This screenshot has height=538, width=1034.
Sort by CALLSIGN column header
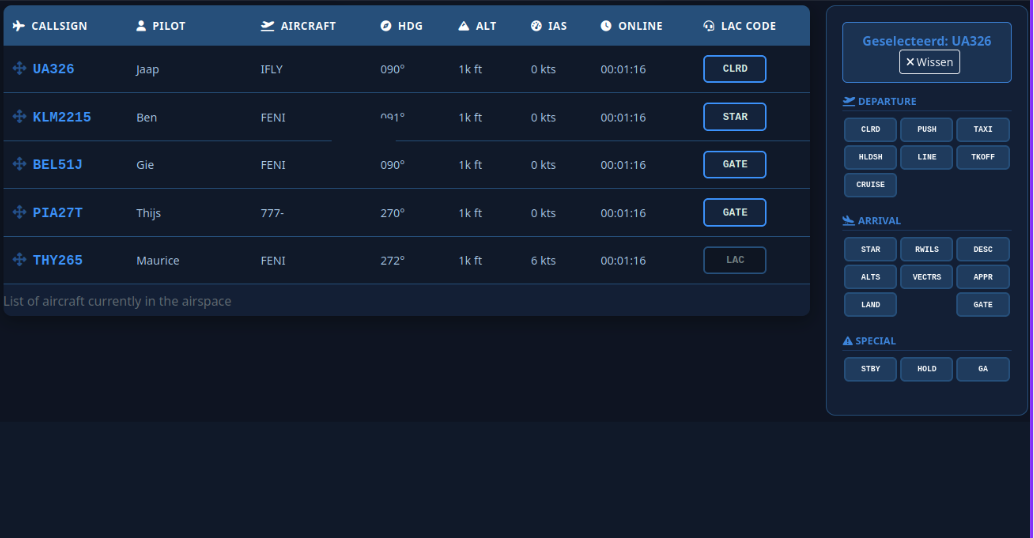coord(59,26)
